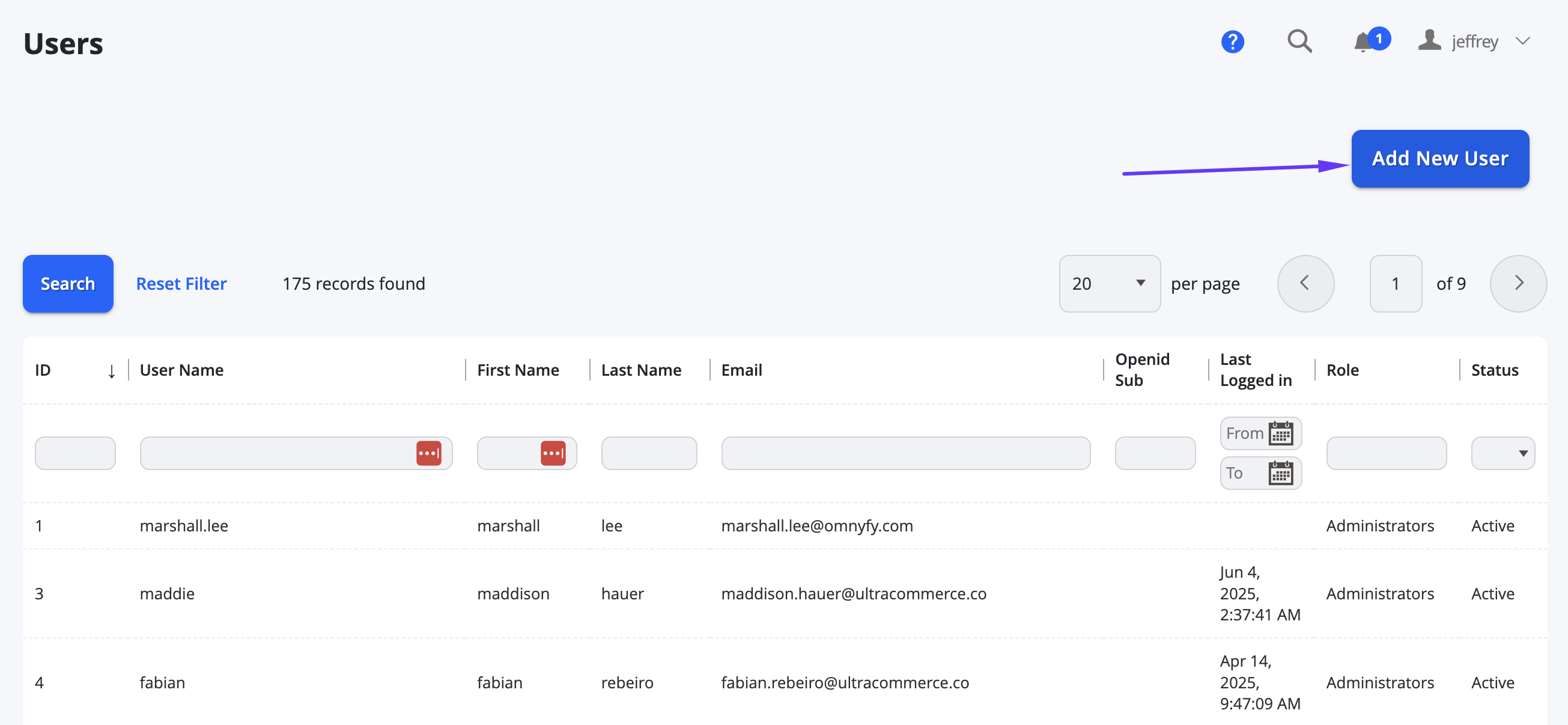Open the To date calendar icon

click(1280, 473)
